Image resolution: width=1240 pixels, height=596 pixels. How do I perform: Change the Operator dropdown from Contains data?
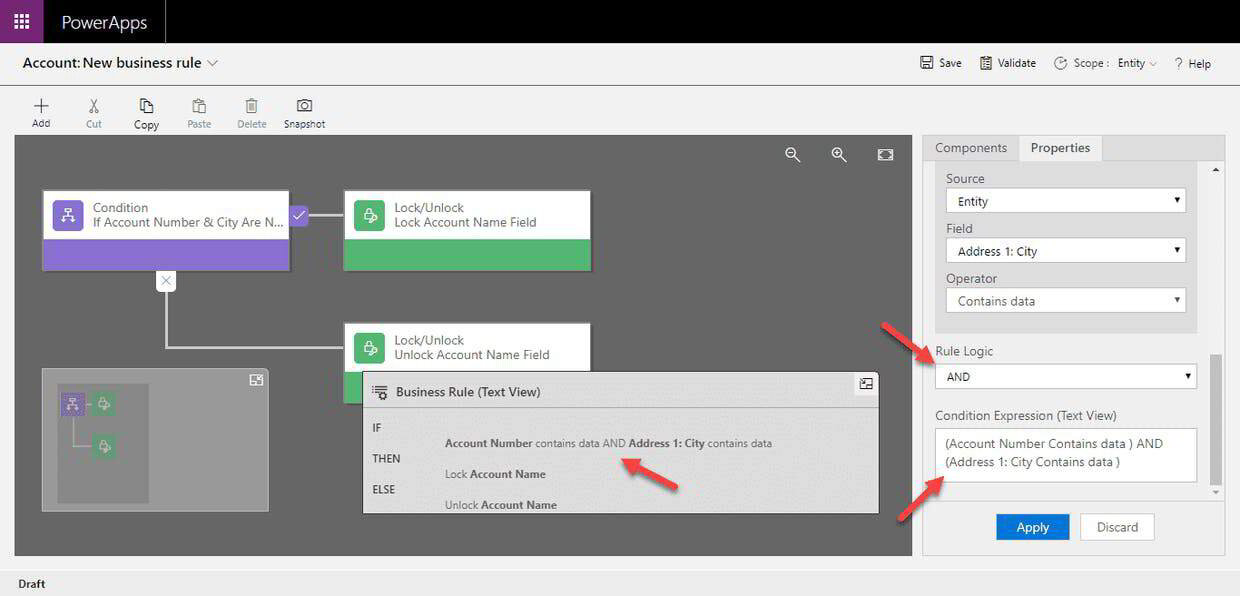coord(1065,300)
